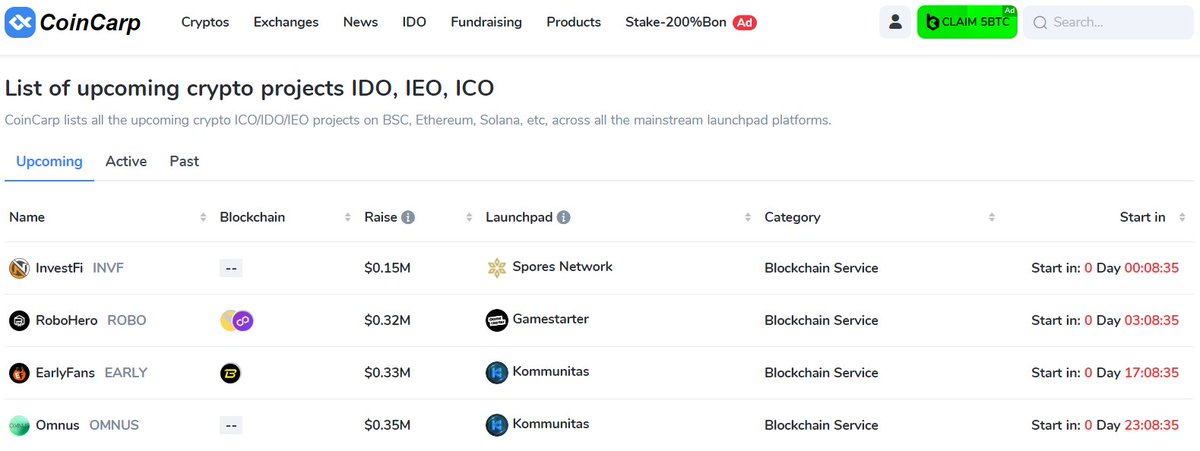Click the Kommunitas logo in EarlyFans row

pos(496,373)
